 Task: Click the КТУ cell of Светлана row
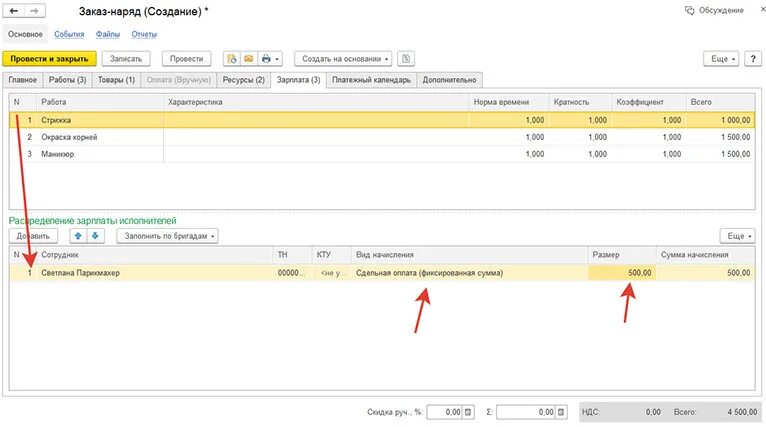tap(331, 273)
